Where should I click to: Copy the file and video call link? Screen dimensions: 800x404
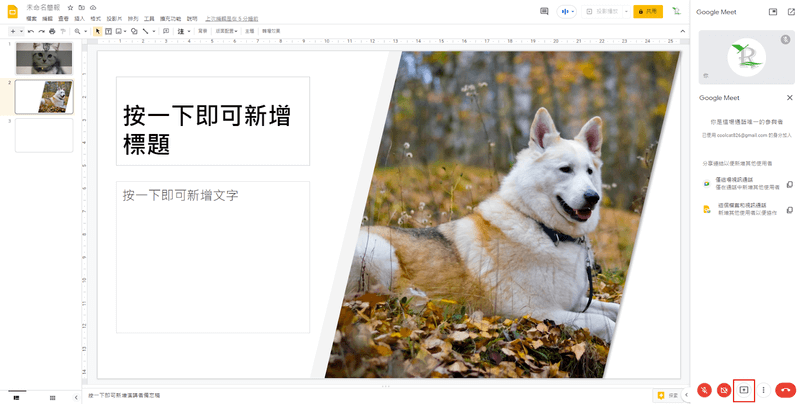tap(789, 209)
